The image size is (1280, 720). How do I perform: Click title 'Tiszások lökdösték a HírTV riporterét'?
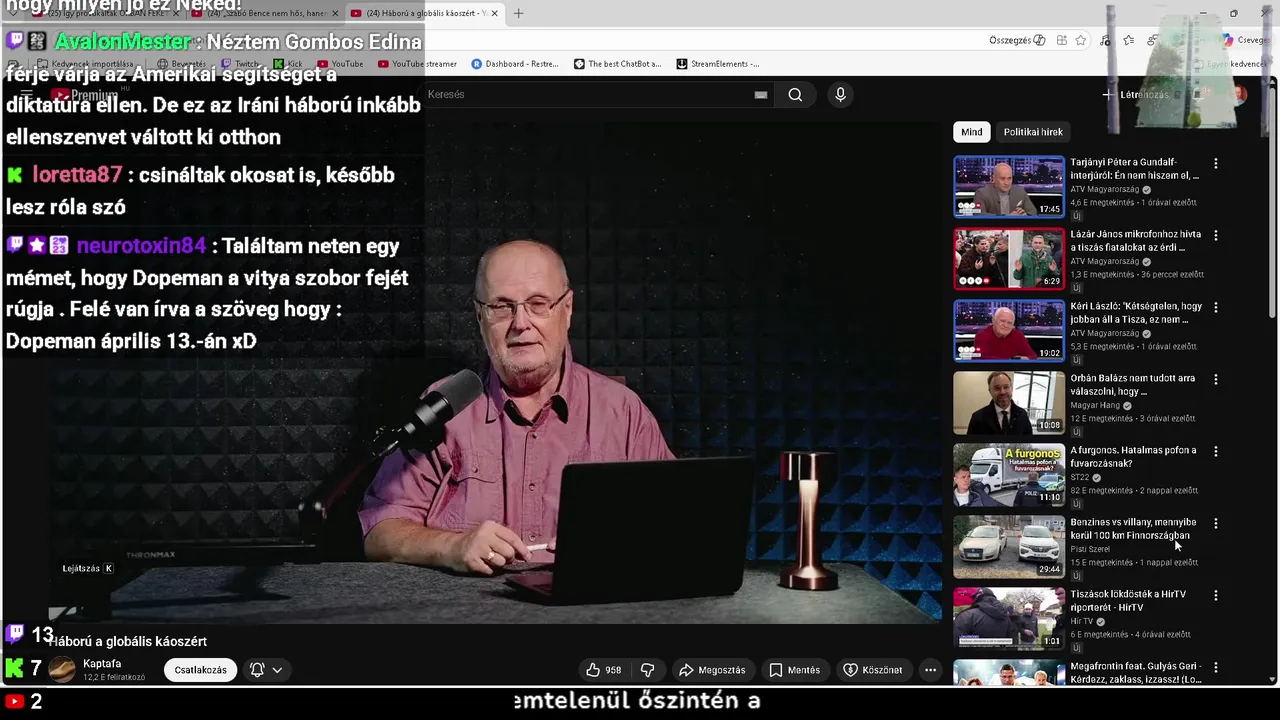[x=1128, y=600]
